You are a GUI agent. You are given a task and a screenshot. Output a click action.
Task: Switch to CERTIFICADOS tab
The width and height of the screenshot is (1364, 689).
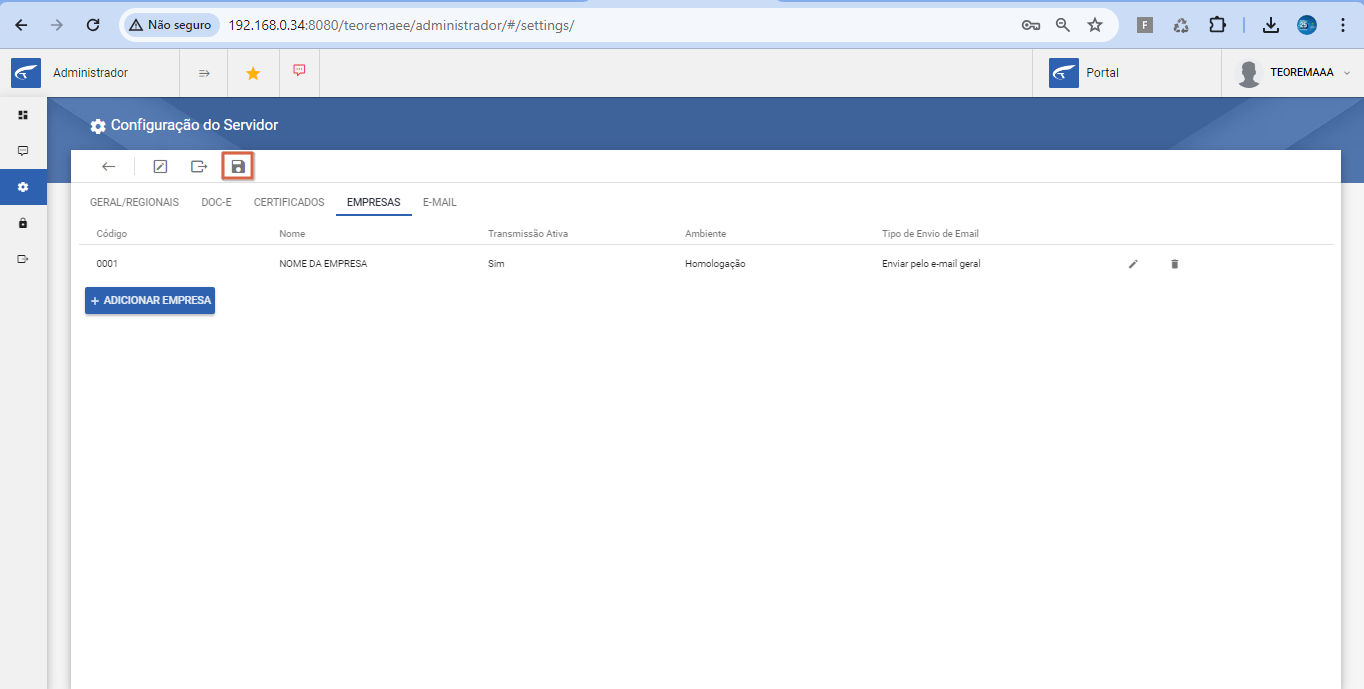(289, 202)
